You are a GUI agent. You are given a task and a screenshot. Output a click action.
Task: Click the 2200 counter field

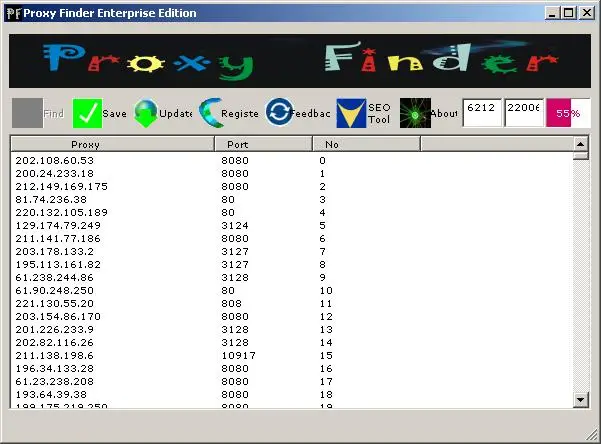tap(524, 113)
